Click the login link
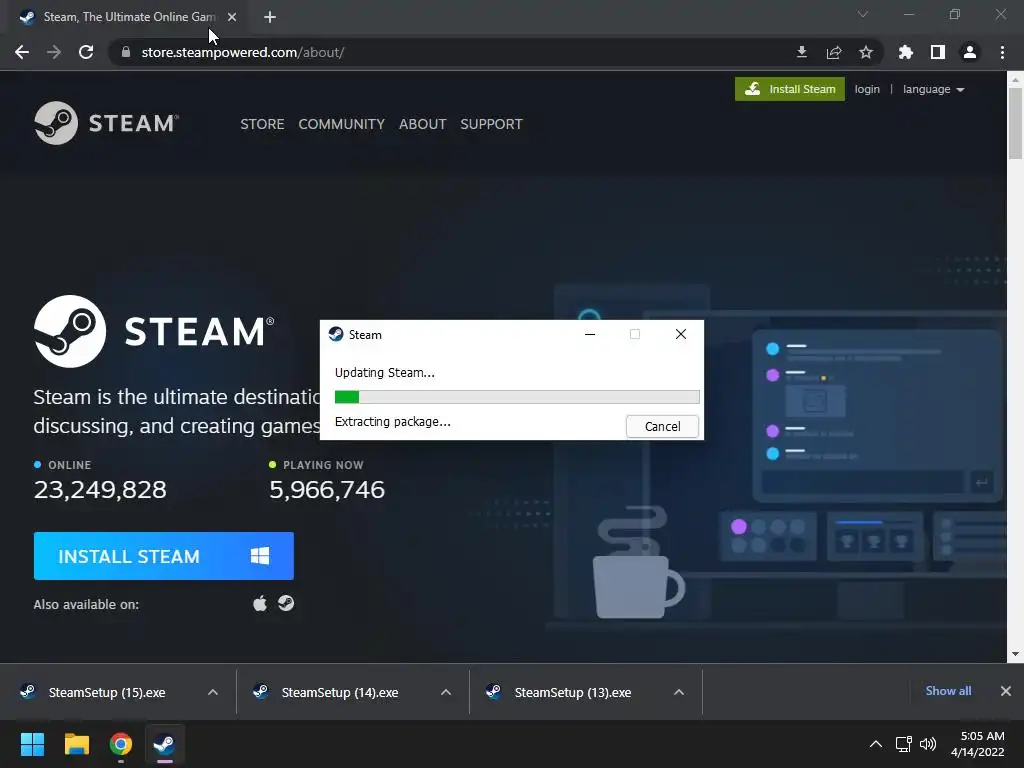This screenshot has width=1024, height=768. [x=867, y=89]
